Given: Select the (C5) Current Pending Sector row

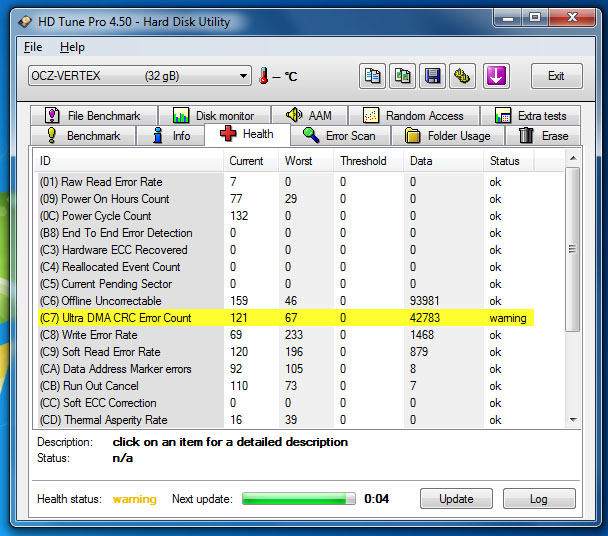Looking at the screenshot, I should pos(286,284).
